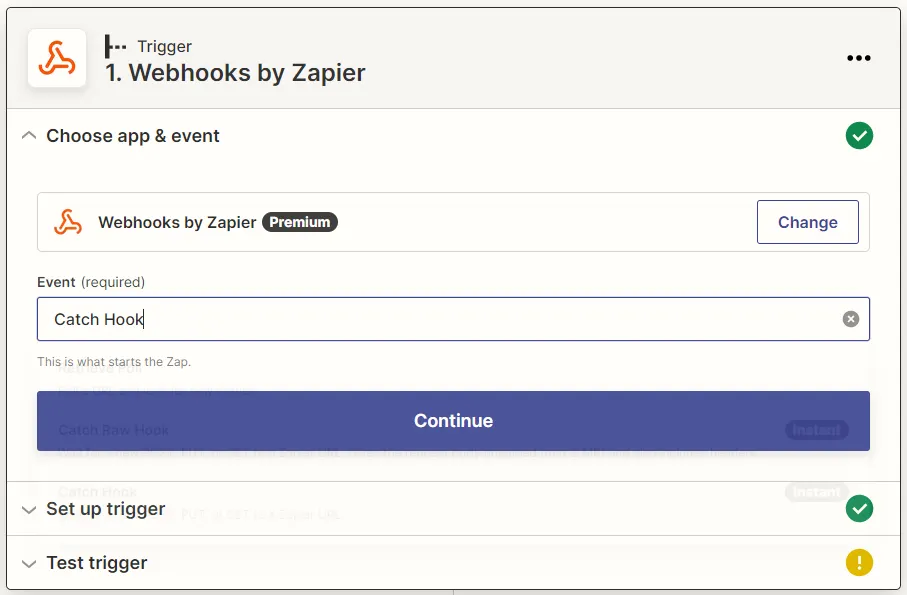Image resolution: width=907 pixels, height=595 pixels.
Task: Select the "Test trigger" section heading
Action: pyautogui.click(x=97, y=563)
